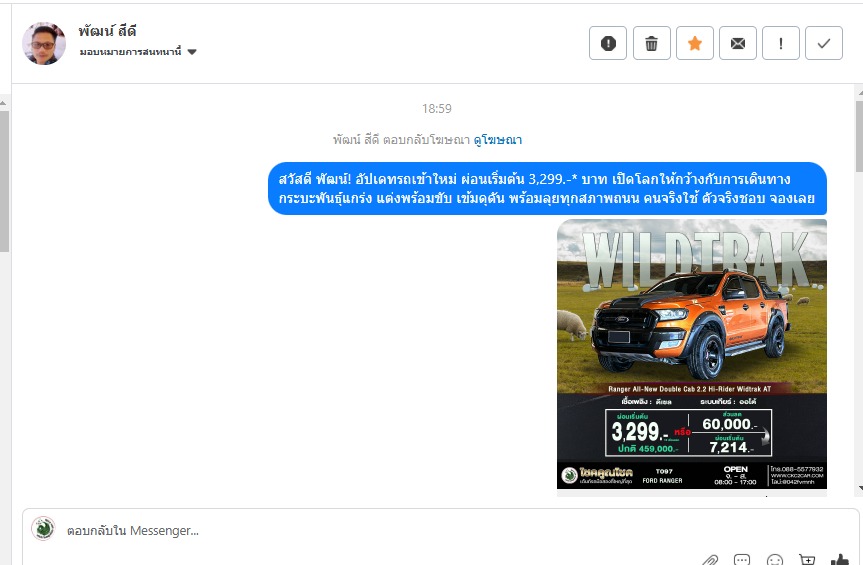Open saved replies speech-bubble icon
The height and width of the screenshot is (565, 863).
point(742,560)
